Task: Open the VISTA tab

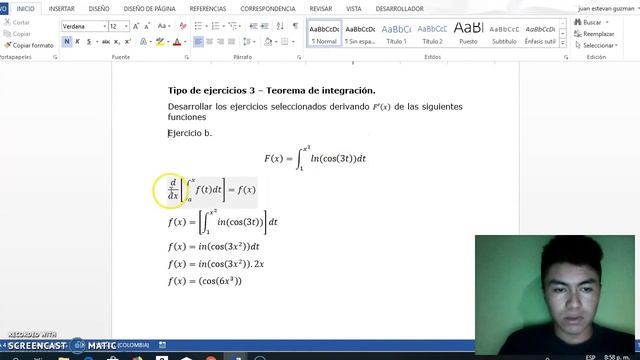Action: coord(353,9)
